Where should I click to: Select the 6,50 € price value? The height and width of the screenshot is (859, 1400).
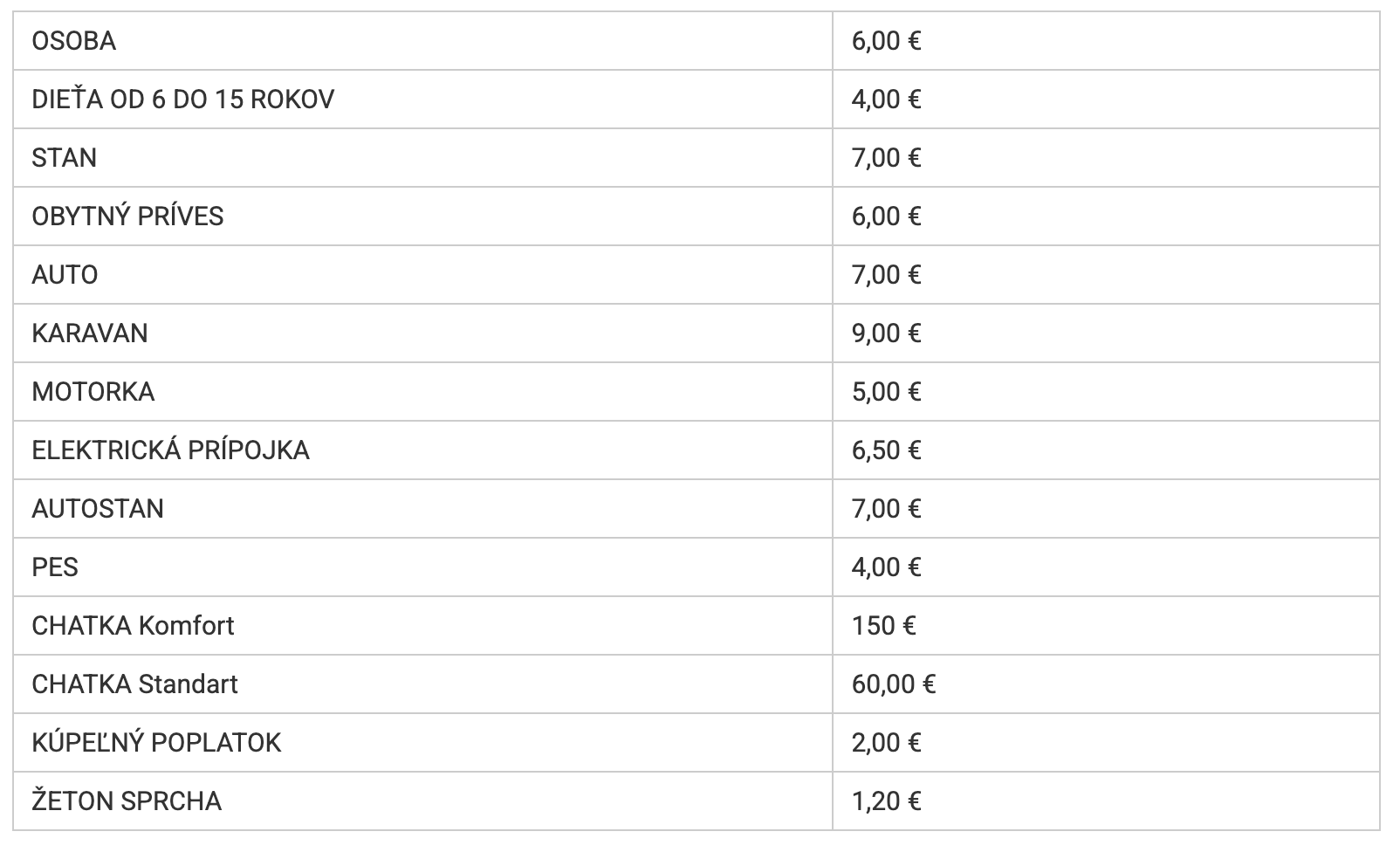tap(887, 450)
